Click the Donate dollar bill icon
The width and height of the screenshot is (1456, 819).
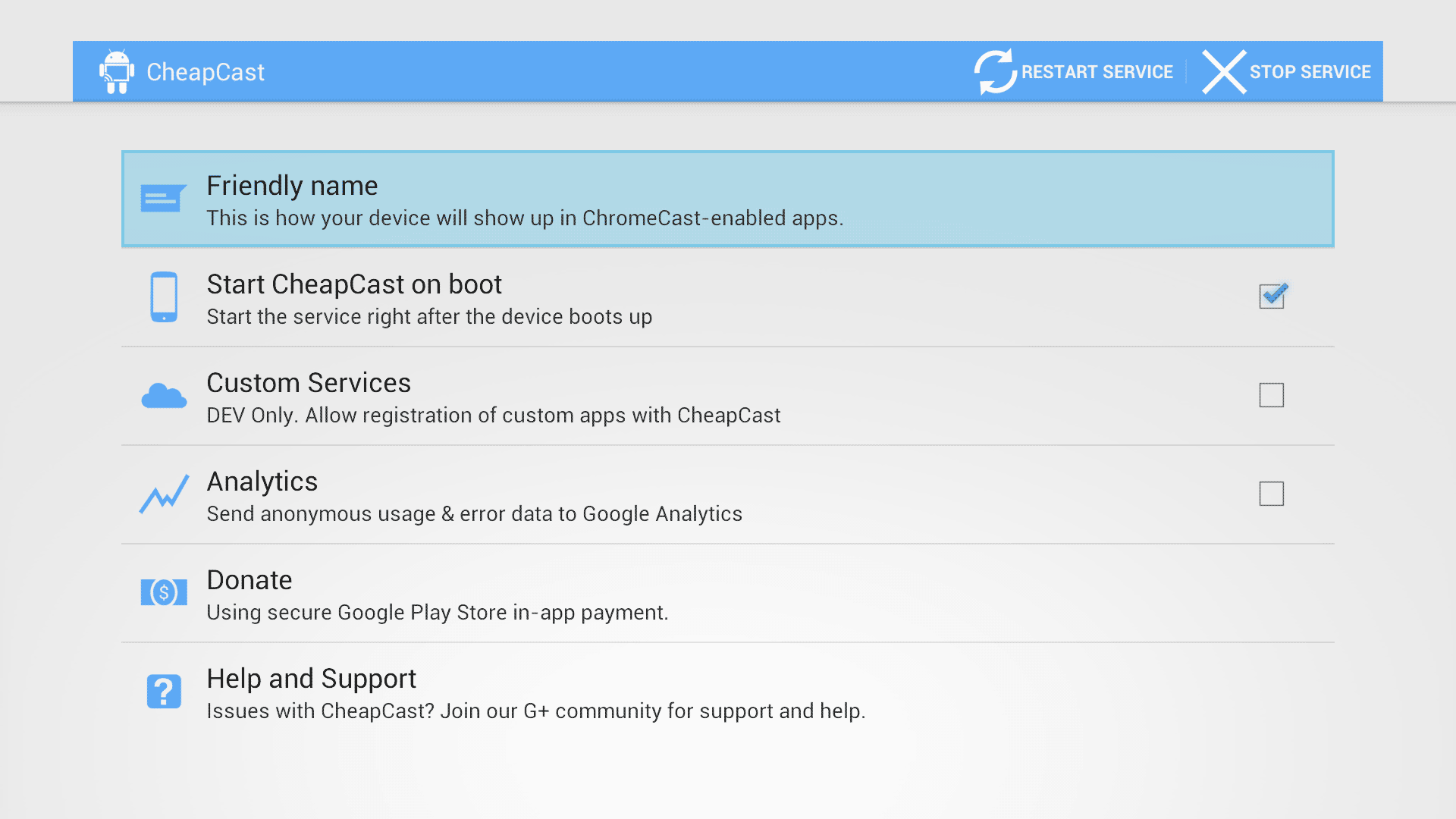coord(164,592)
